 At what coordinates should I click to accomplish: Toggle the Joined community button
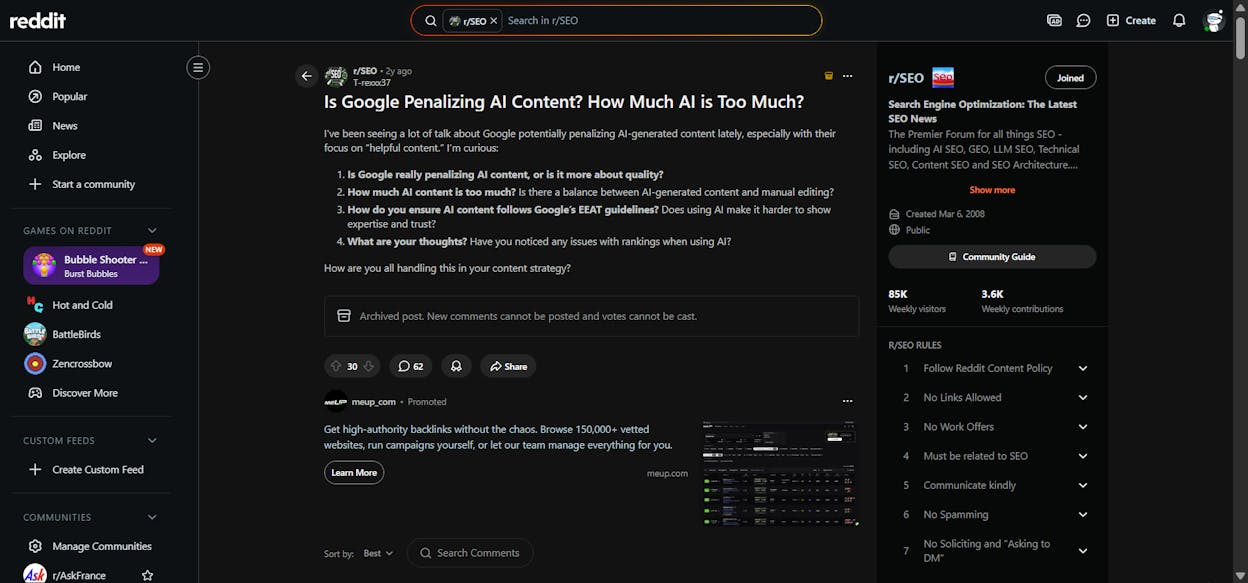coord(1070,77)
